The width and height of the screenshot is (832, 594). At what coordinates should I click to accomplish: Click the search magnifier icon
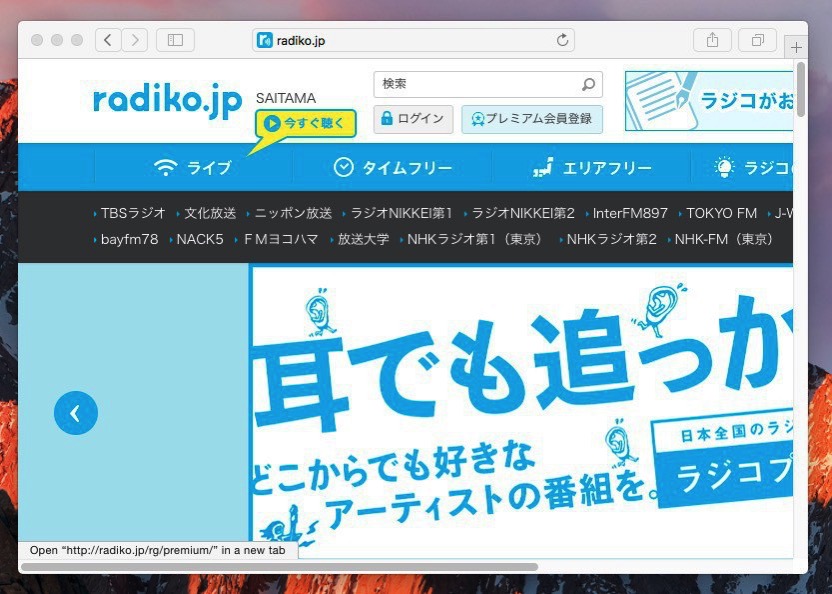coord(588,84)
